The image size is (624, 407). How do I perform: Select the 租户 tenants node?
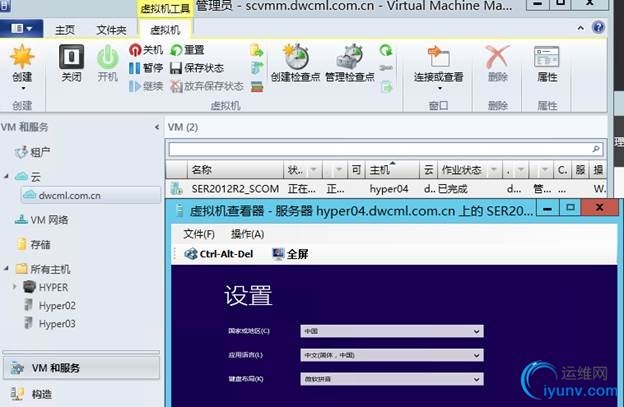(32, 152)
